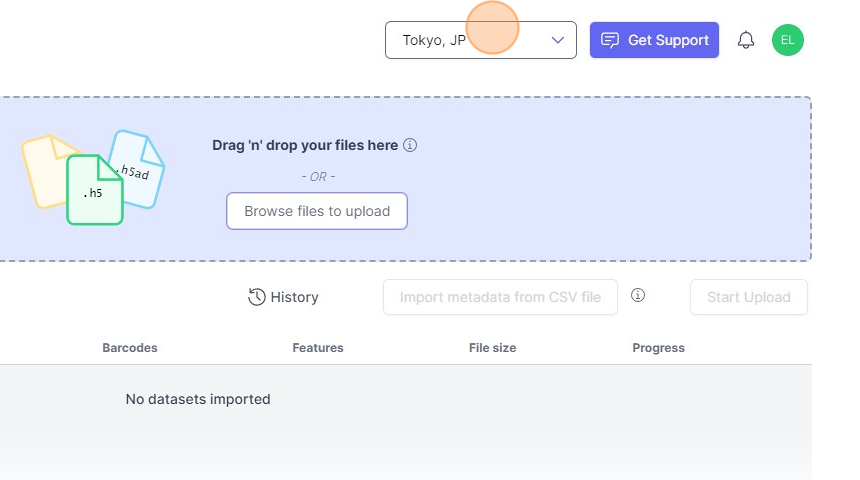The width and height of the screenshot is (860, 480).
Task: Open the notifications bell
Action: click(x=746, y=40)
